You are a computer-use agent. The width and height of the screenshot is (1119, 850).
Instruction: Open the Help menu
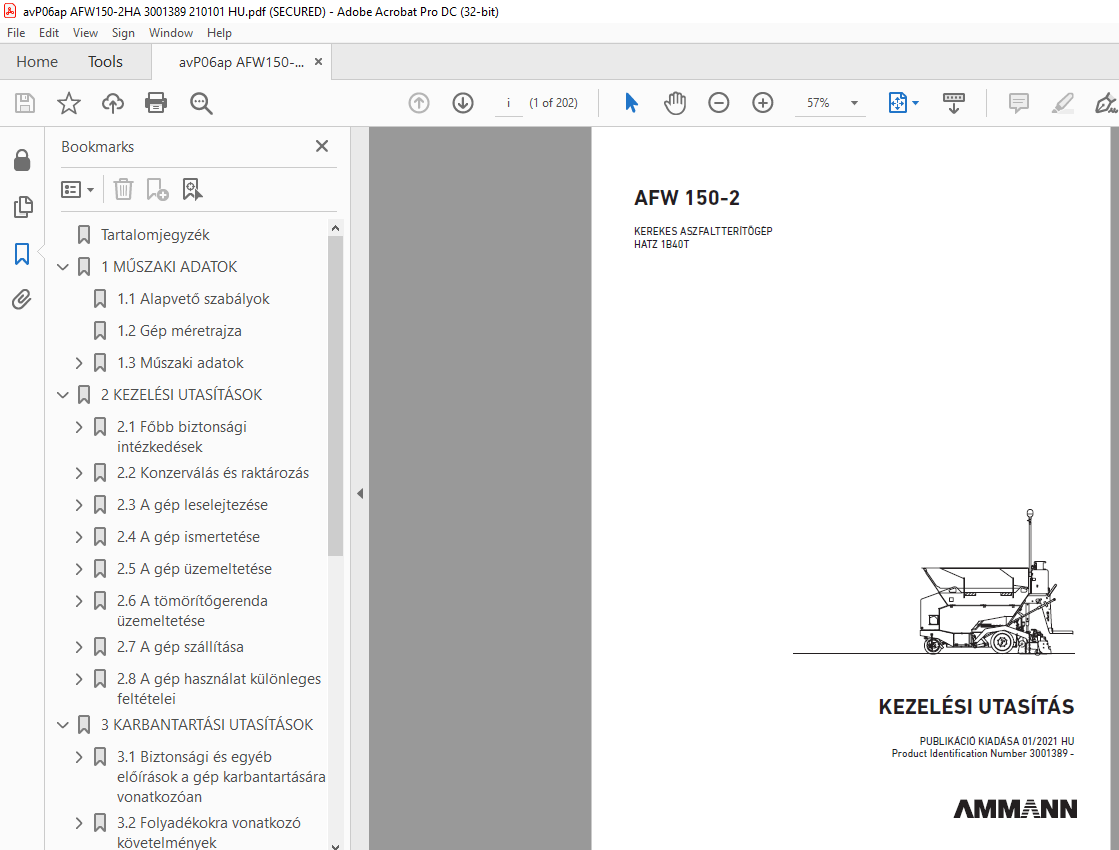point(219,33)
